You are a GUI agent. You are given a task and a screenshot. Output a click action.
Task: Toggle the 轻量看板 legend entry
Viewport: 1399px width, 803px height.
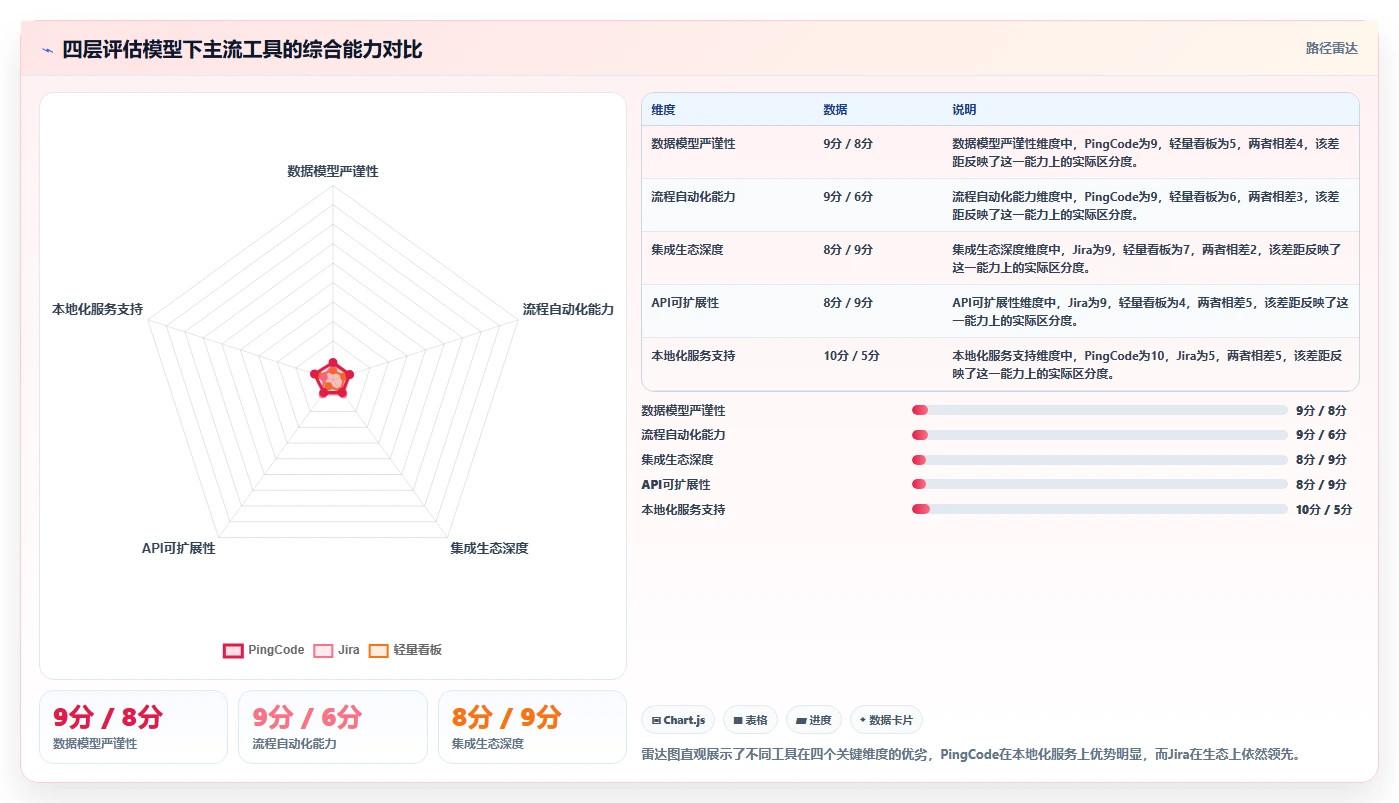[405, 650]
